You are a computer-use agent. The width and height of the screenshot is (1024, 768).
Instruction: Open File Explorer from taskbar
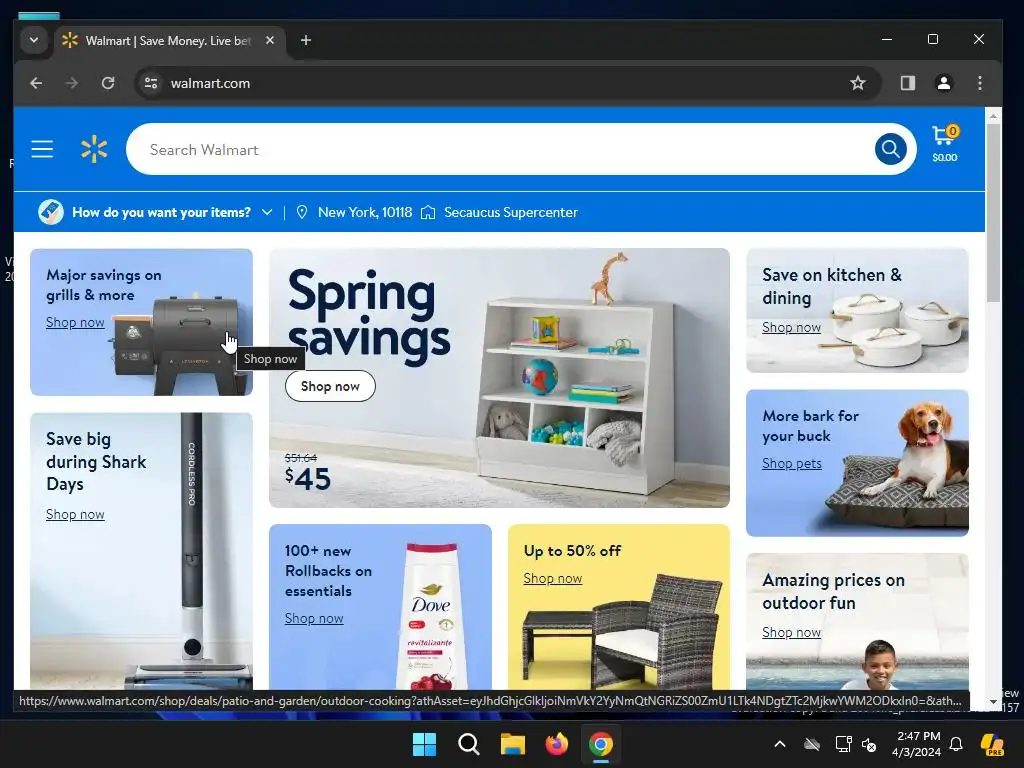point(513,744)
